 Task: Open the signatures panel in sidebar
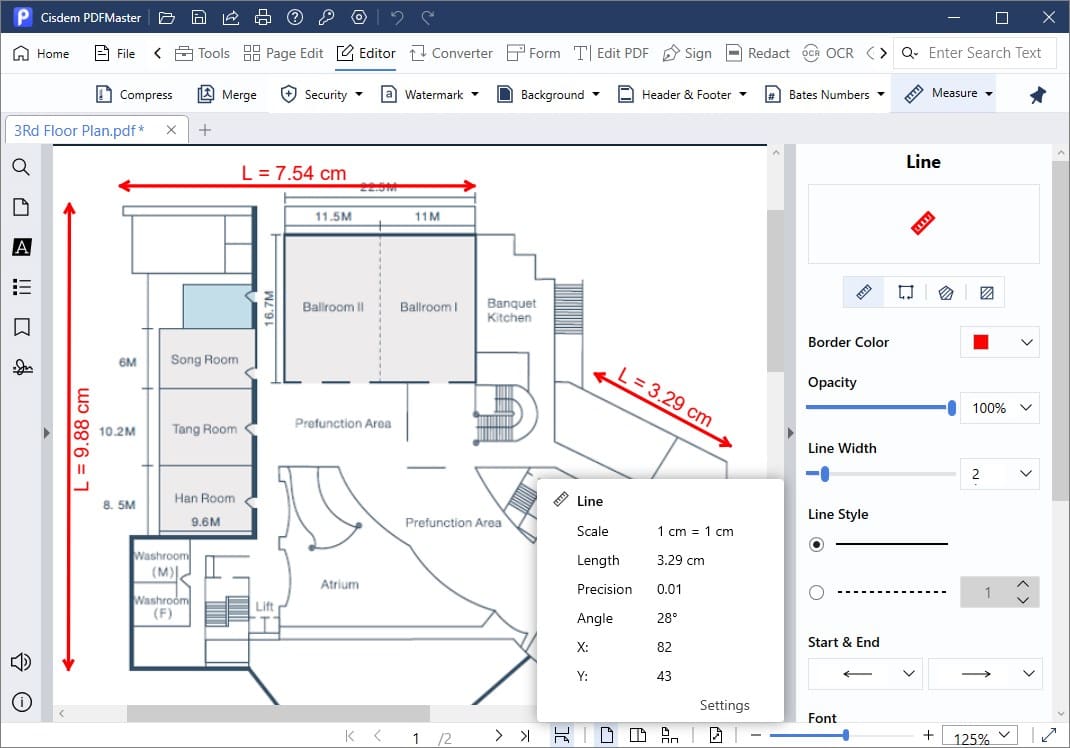tap(21, 368)
